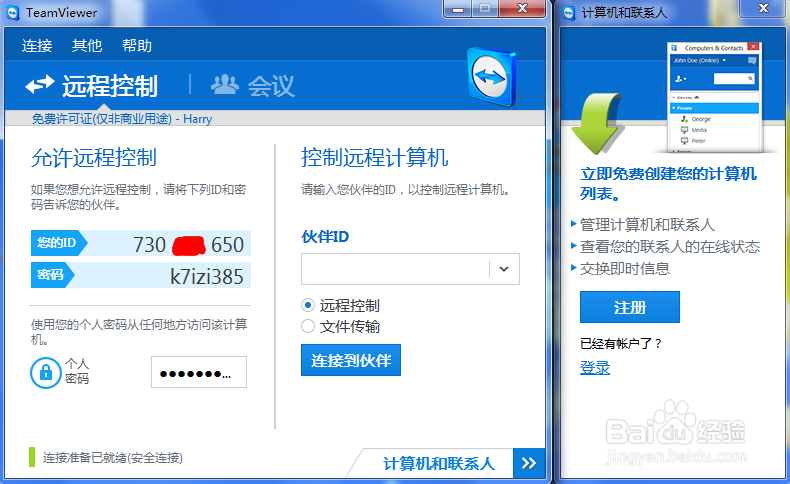Click the password value k7izi385

pyautogui.click(x=207, y=276)
